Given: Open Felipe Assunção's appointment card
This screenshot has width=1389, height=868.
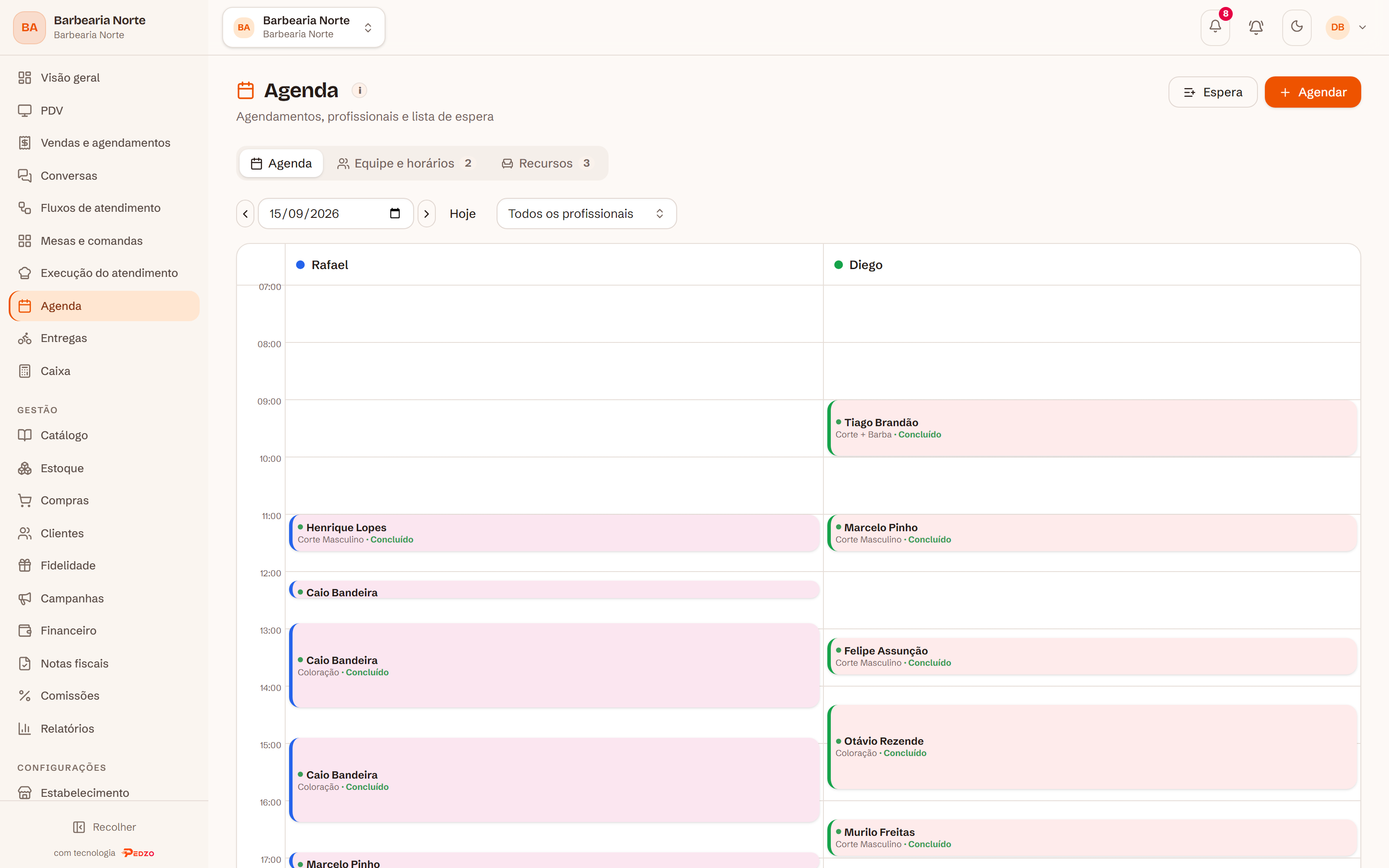Looking at the screenshot, I should 1092,656.
